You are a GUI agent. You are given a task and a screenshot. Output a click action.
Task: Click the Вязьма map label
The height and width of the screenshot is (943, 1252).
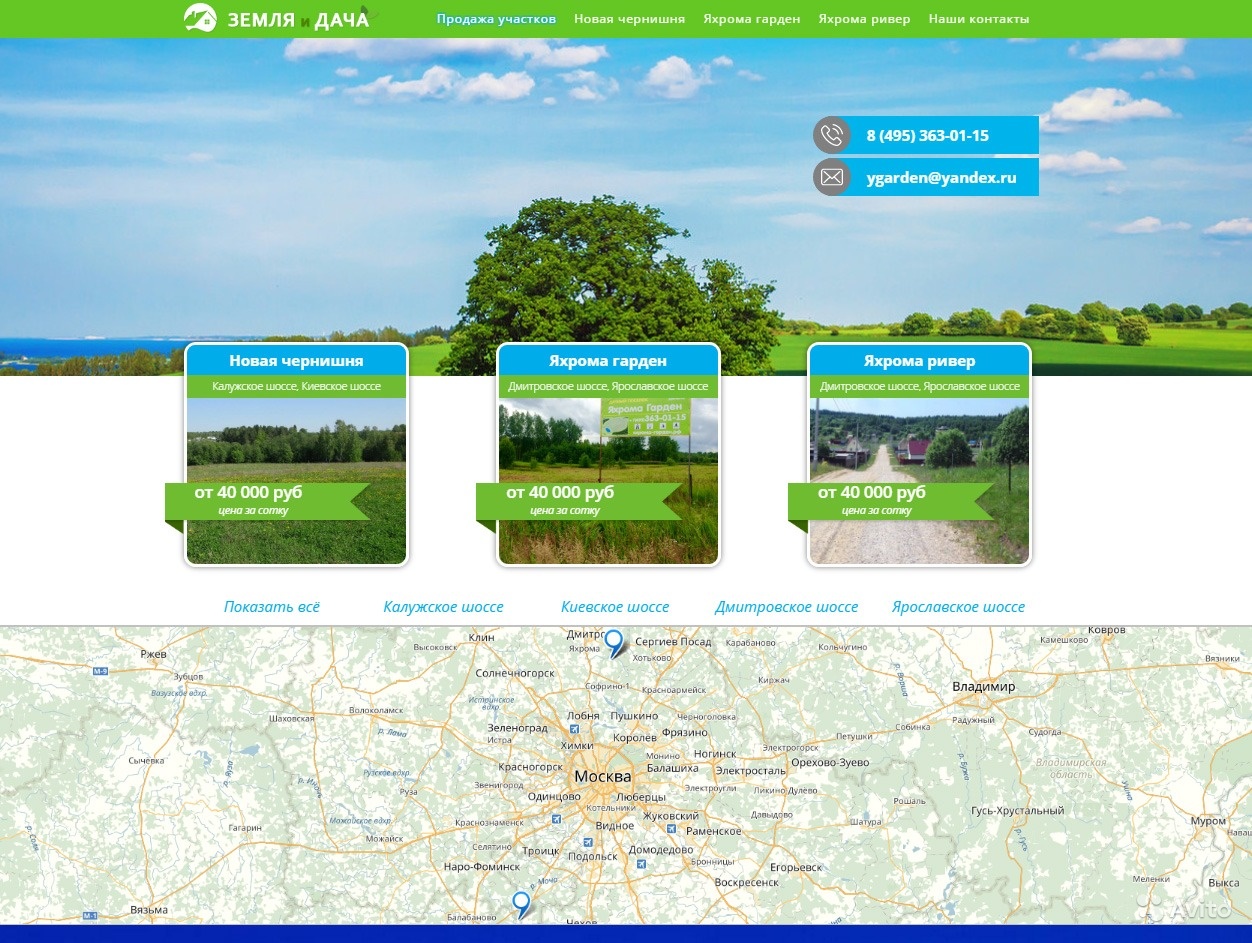point(148,910)
